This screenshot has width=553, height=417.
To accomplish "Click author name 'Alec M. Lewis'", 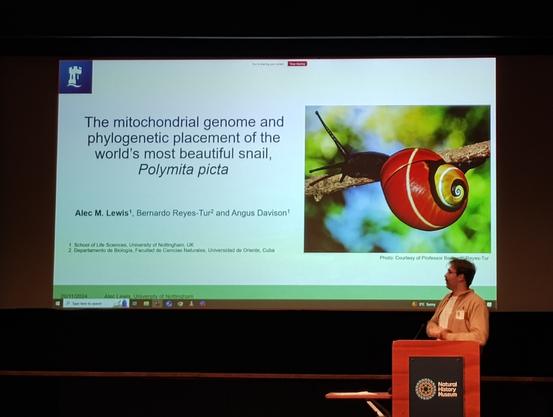I will click(x=103, y=213).
